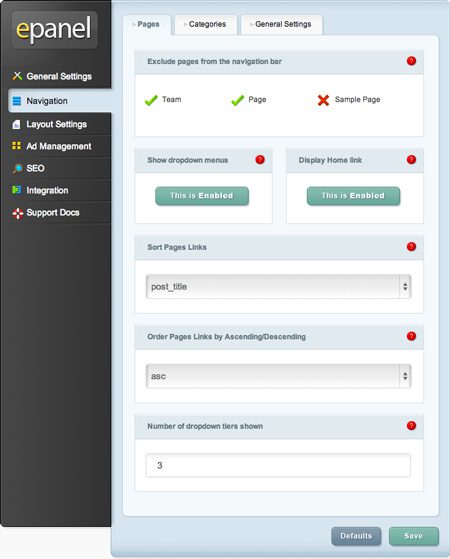450x559 pixels.
Task: Open the asc order dropdown
Action: (278, 376)
